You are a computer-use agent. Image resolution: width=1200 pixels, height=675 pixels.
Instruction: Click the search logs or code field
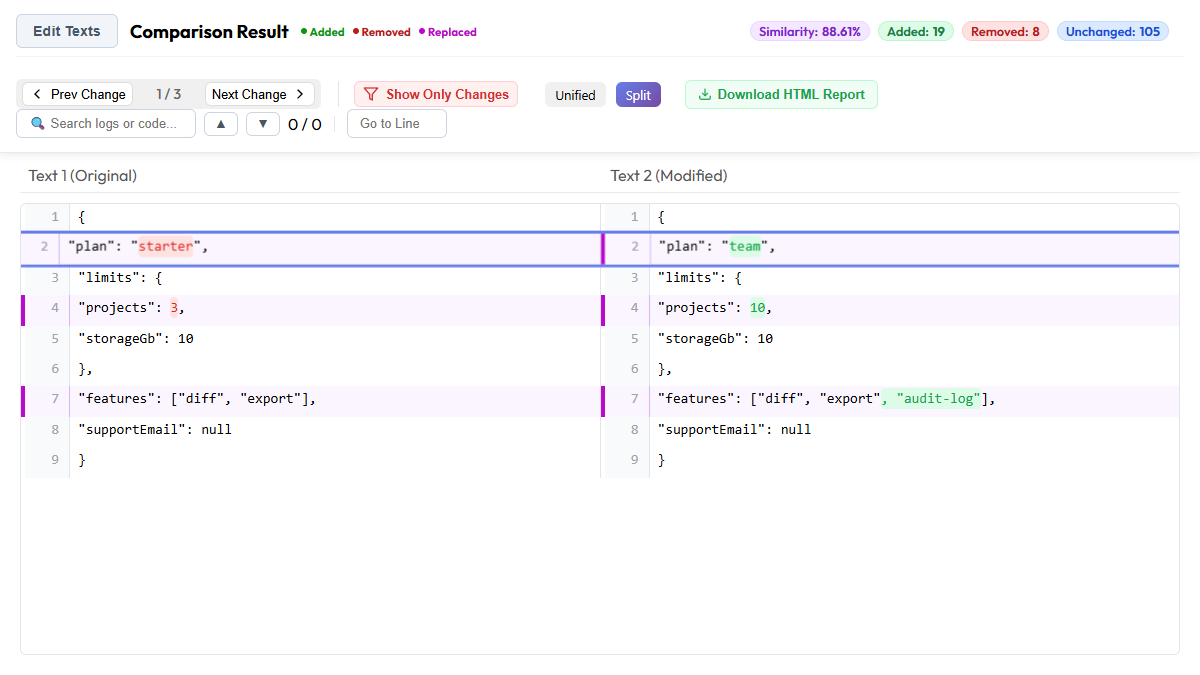coord(106,123)
